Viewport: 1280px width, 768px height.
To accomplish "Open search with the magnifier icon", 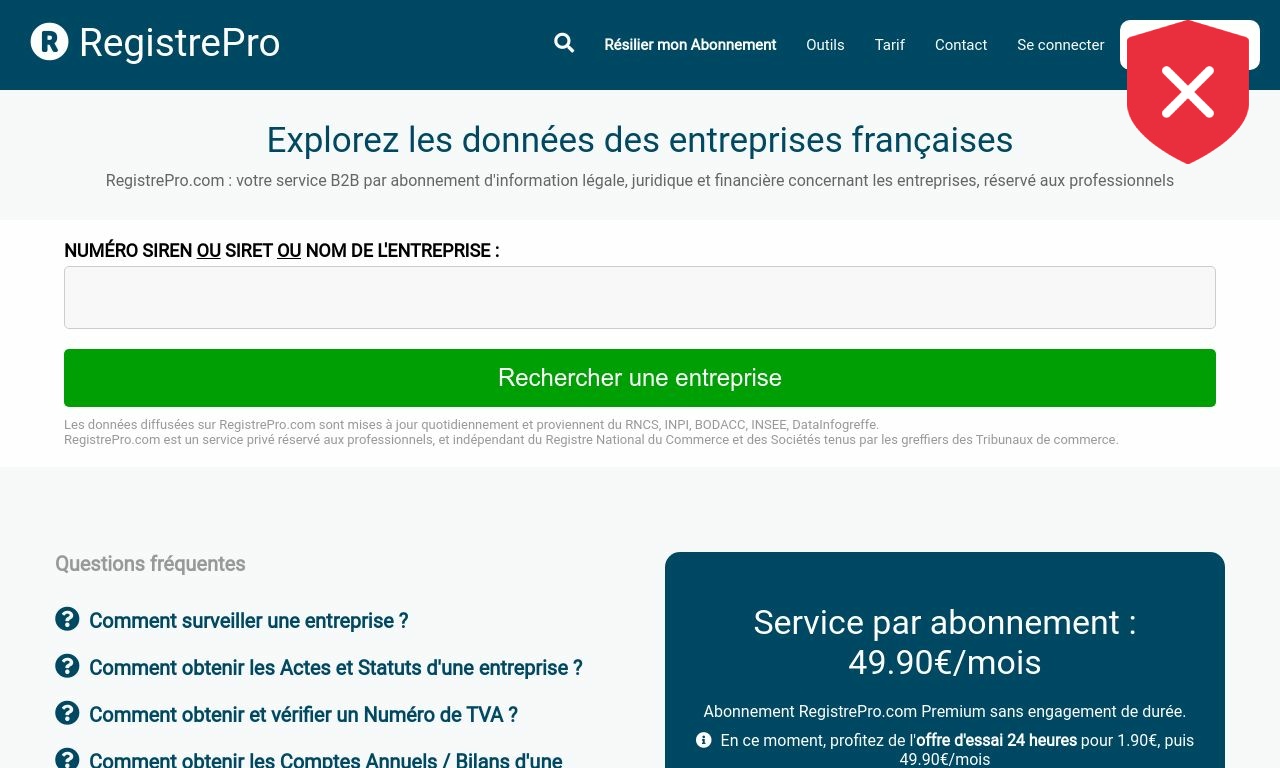I will coord(564,43).
